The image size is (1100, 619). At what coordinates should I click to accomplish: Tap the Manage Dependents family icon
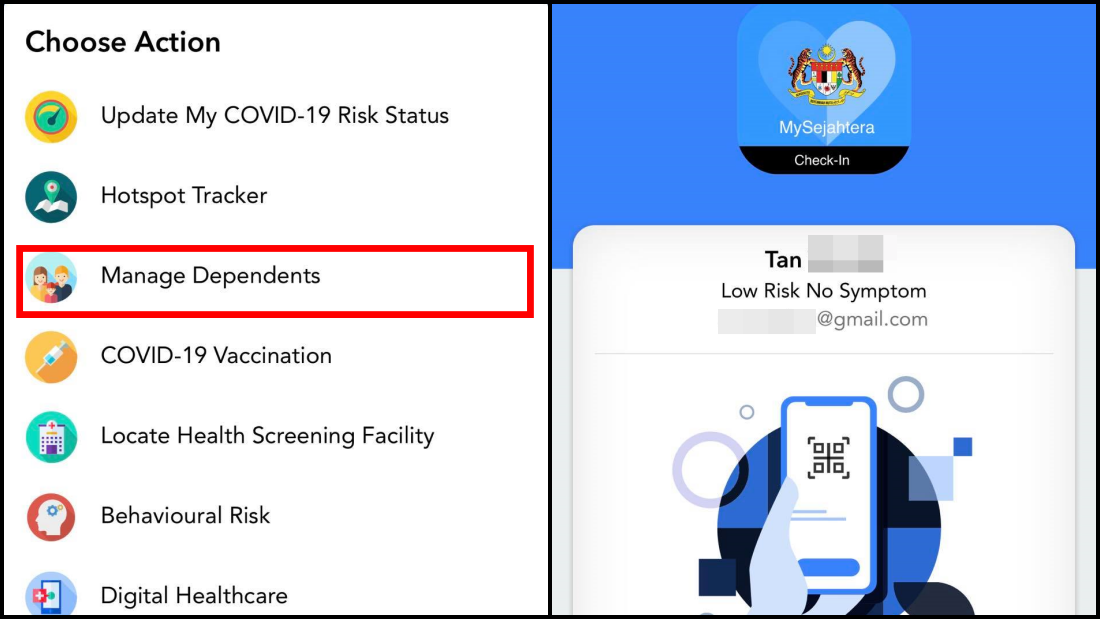coord(51,277)
